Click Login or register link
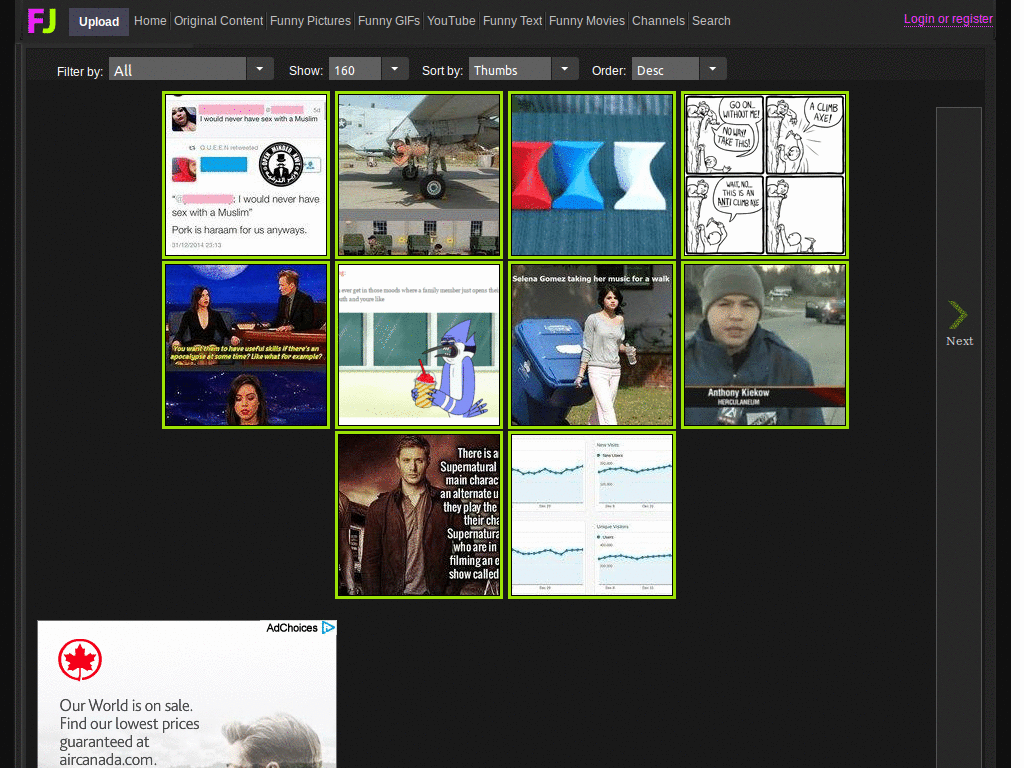The image size is (1024, 768). pos(948,19)
